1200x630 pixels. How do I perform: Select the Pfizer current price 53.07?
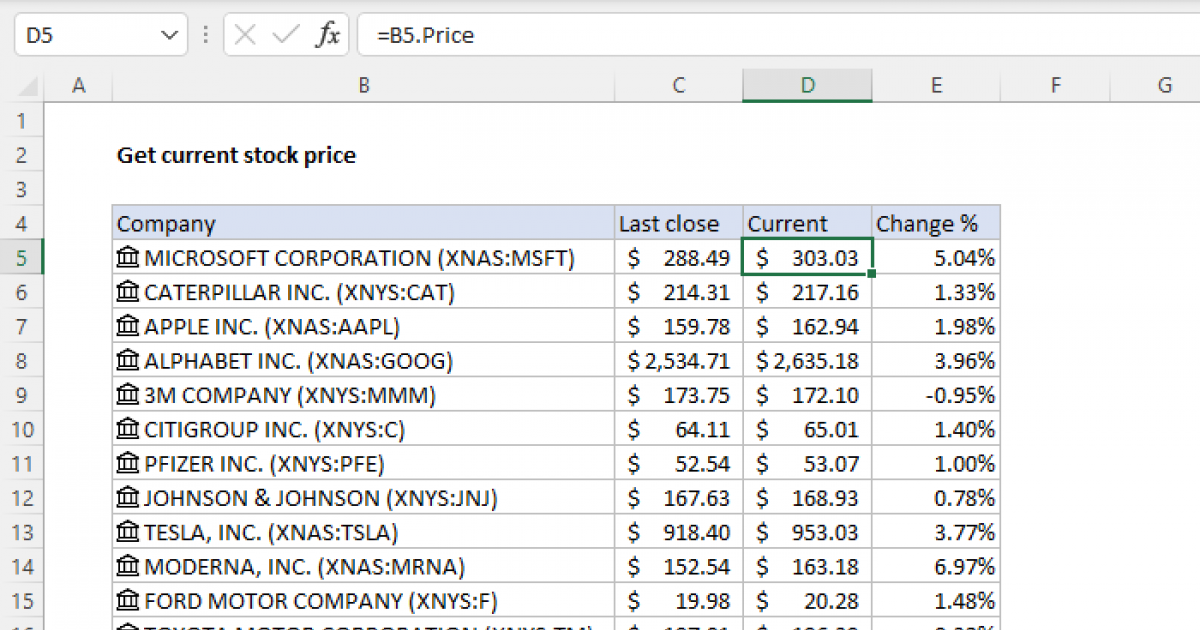tap(807, 464)
